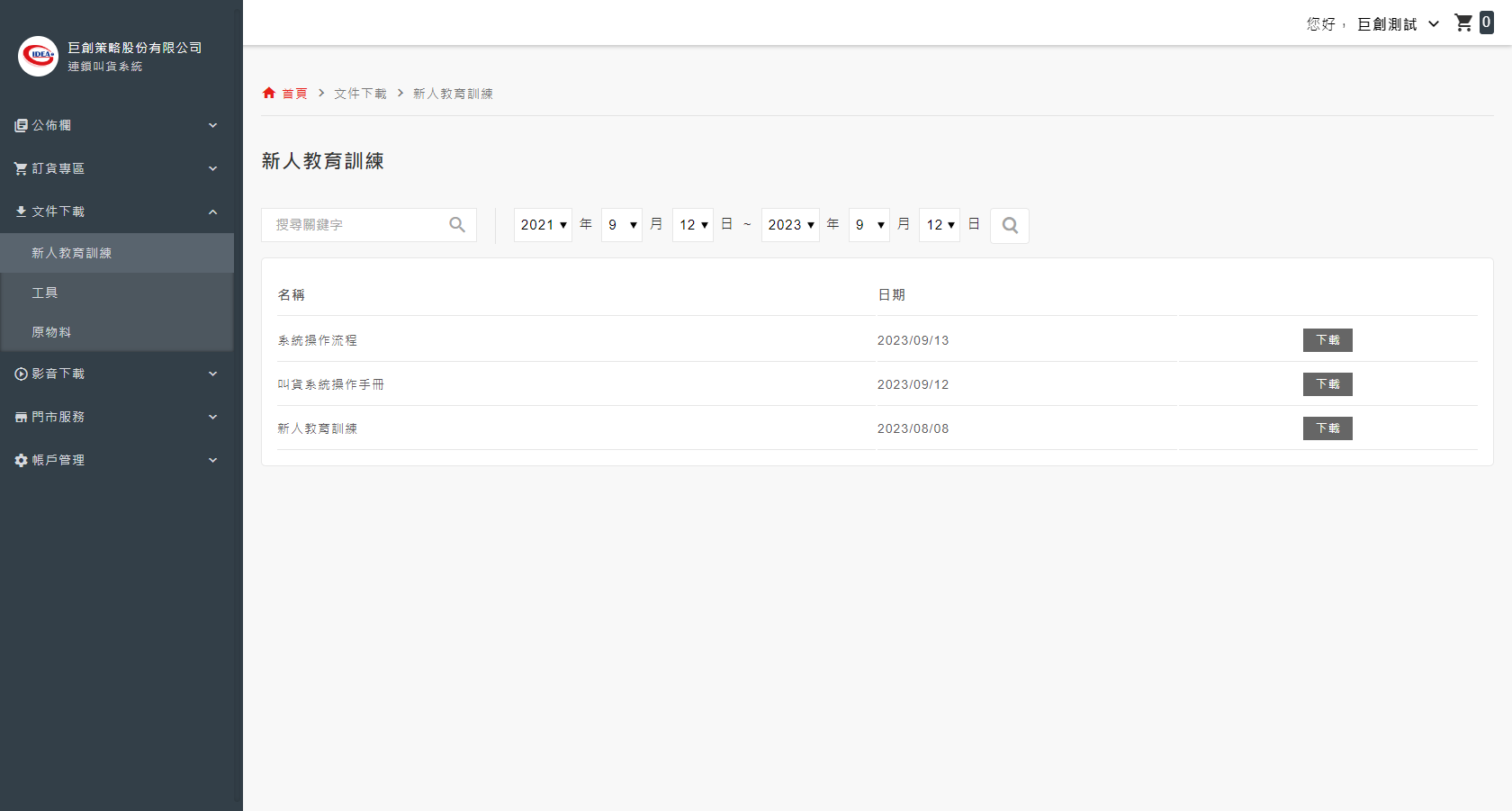This screenshot has height=811, width=1512.
Task: Click the 名稱 column header
Action: click(x=291, y=294)
